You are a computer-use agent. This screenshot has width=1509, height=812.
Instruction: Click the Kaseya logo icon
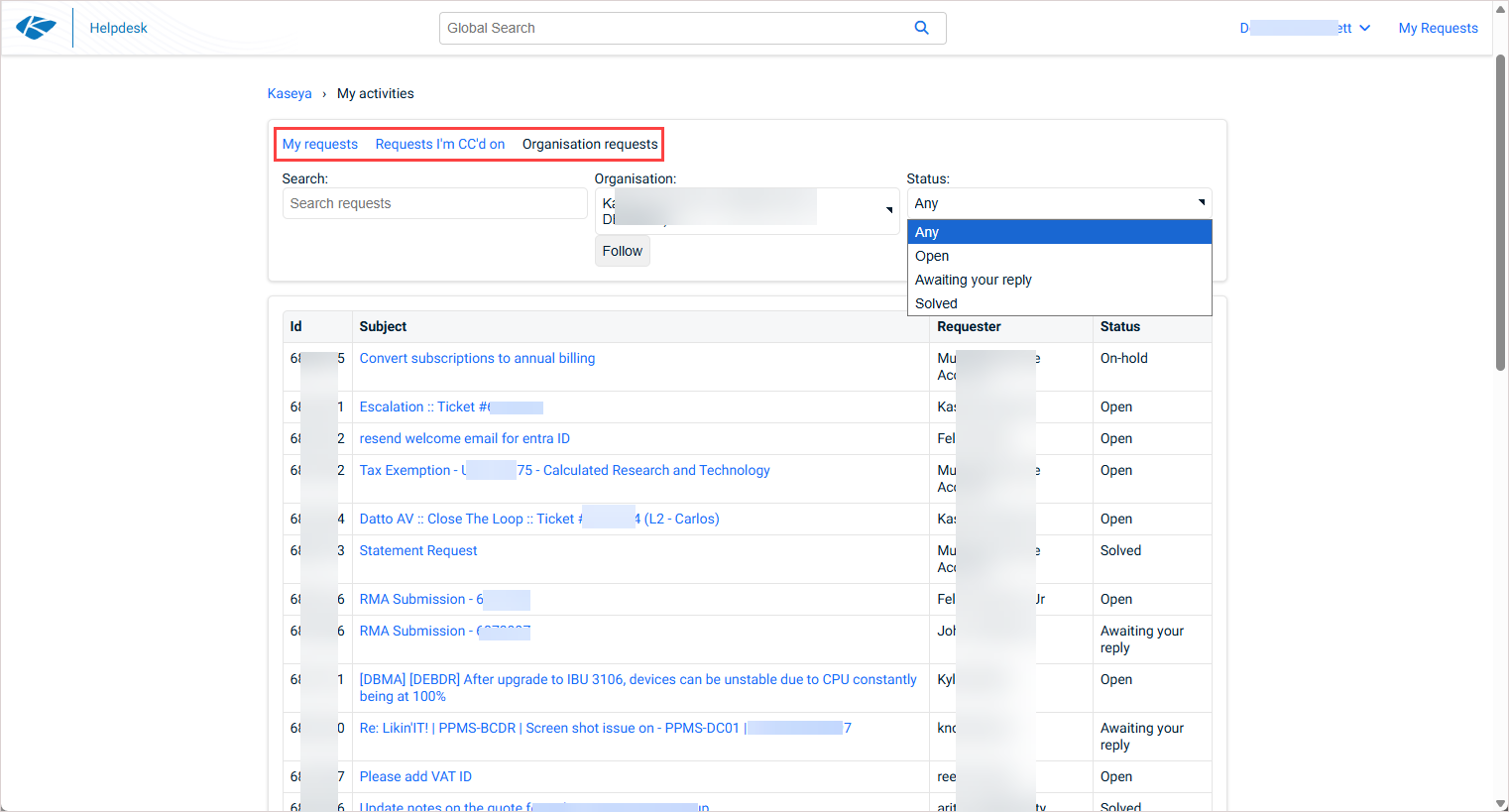pyautogui.click(x=36, y=28)
